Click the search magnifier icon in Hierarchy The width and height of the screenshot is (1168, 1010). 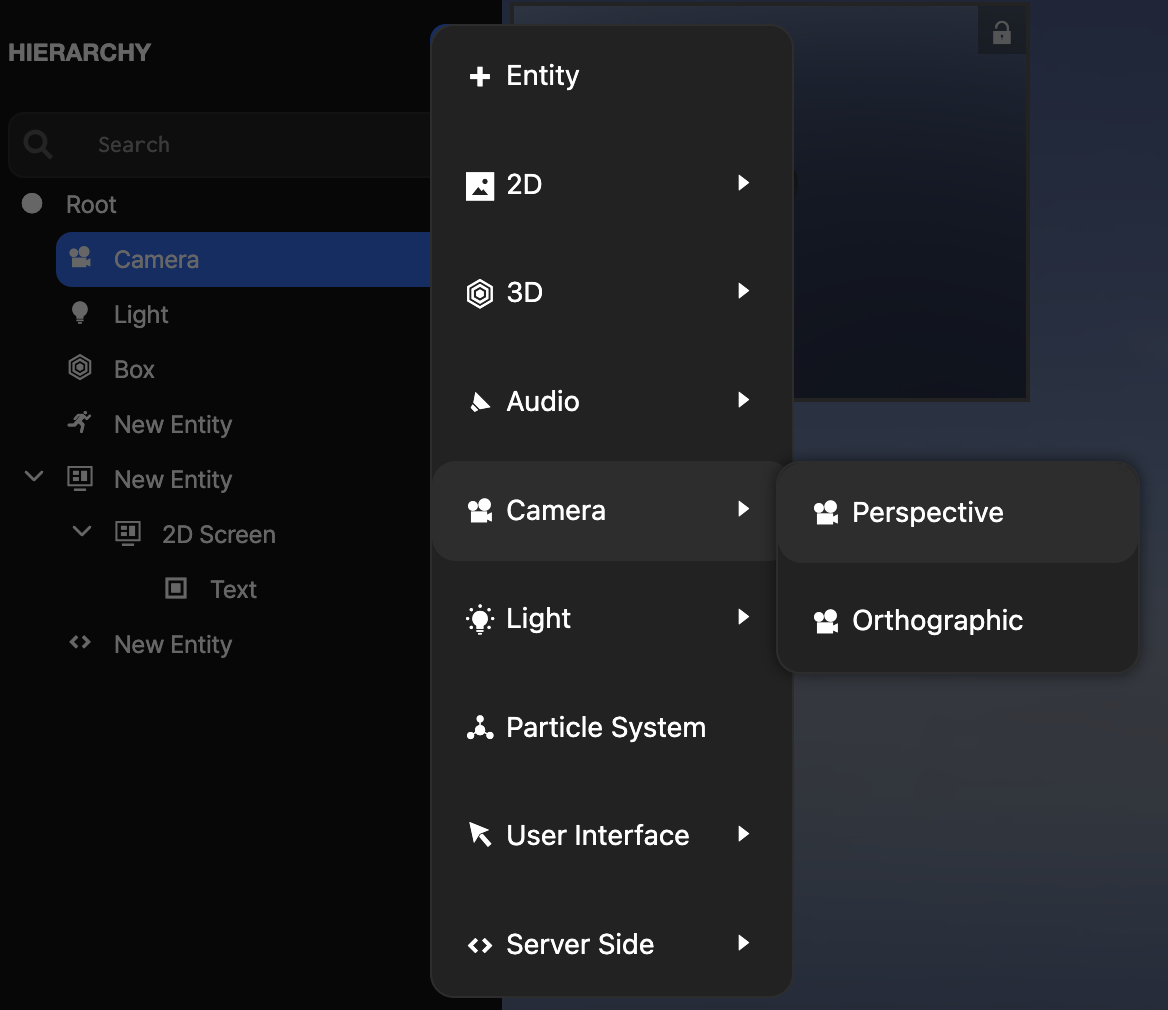pyautogui.click(x=38, y=145)
